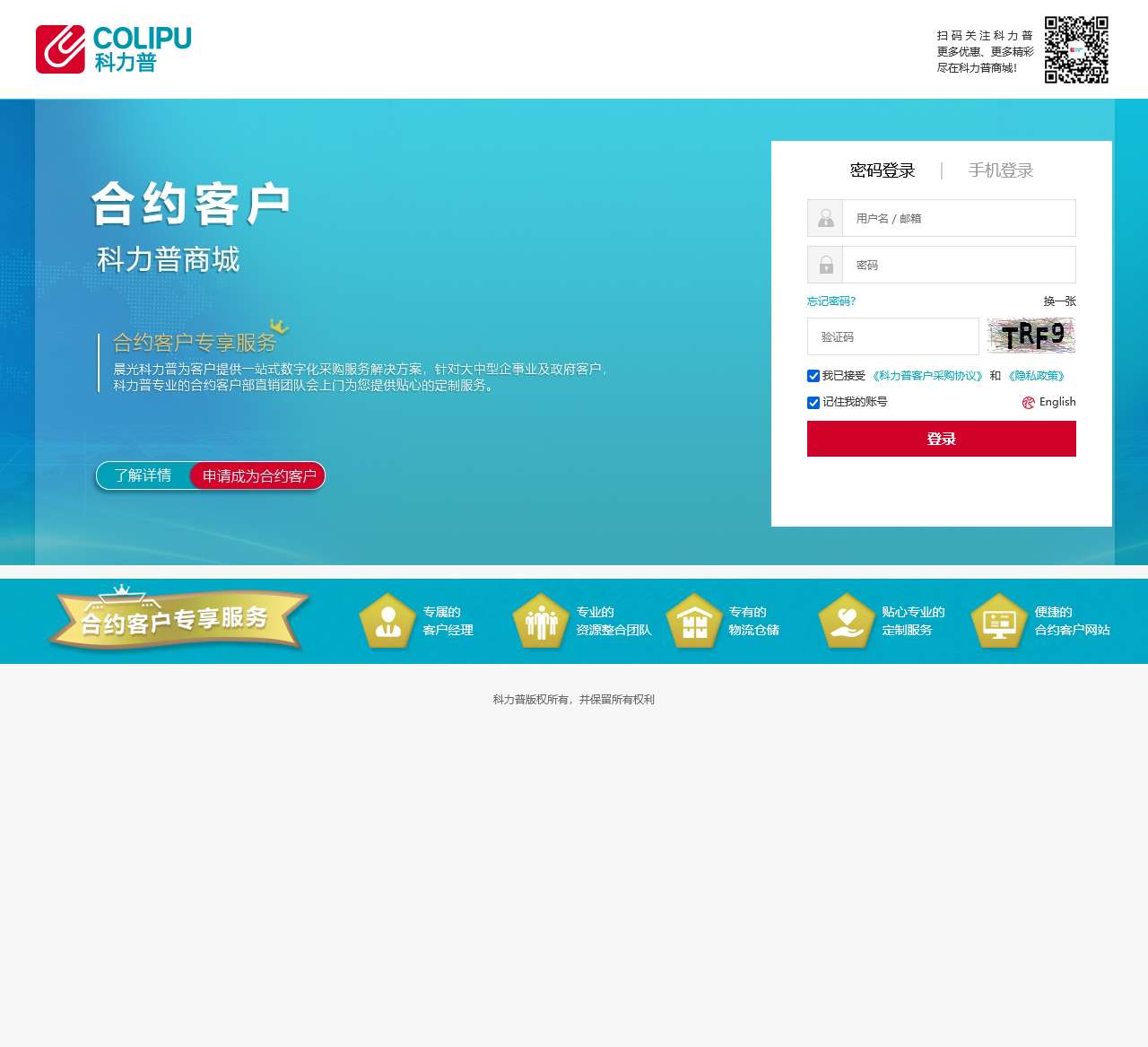Click the 合约客户 banner heading
Image resolution: width=1148 pixels, height=1047 pixels.
pos(190,204)
